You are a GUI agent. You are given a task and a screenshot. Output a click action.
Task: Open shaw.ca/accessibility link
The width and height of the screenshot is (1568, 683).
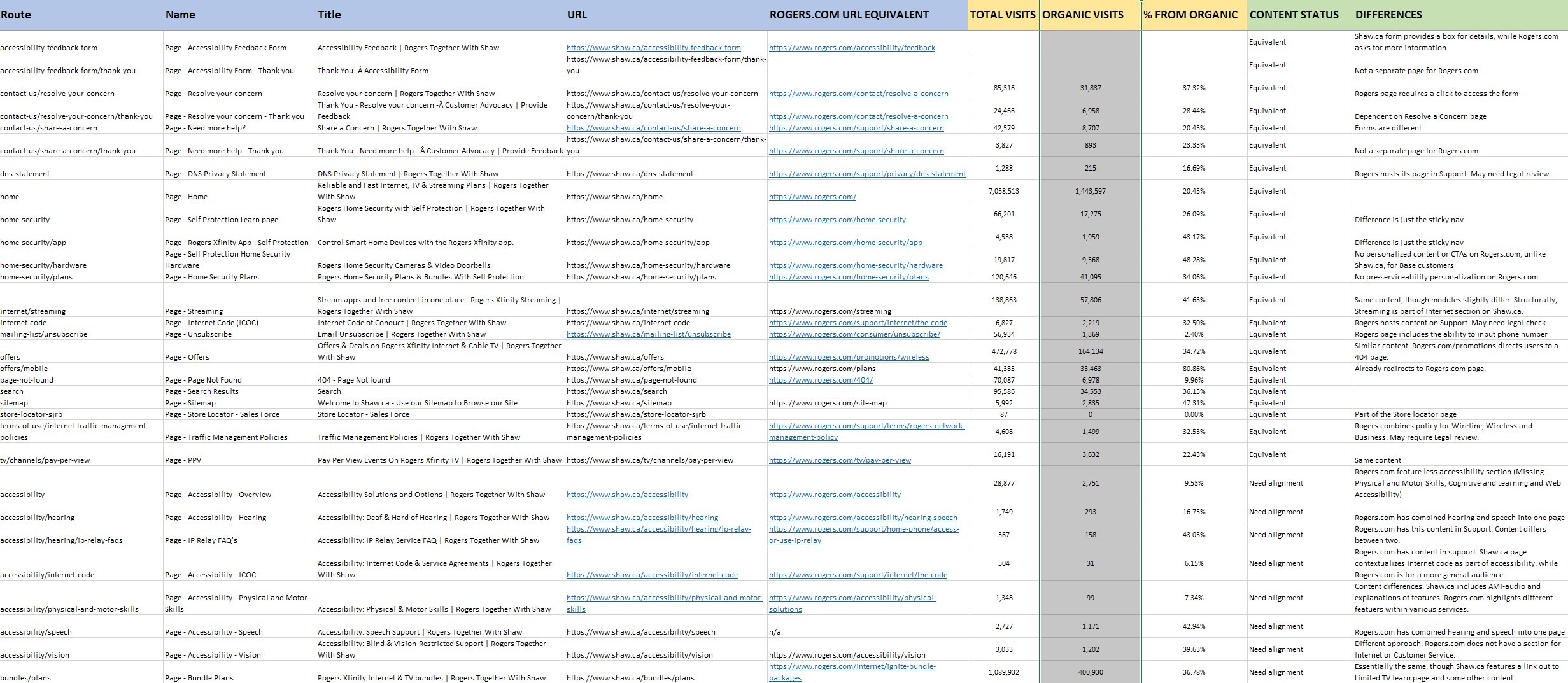point(627,495)
